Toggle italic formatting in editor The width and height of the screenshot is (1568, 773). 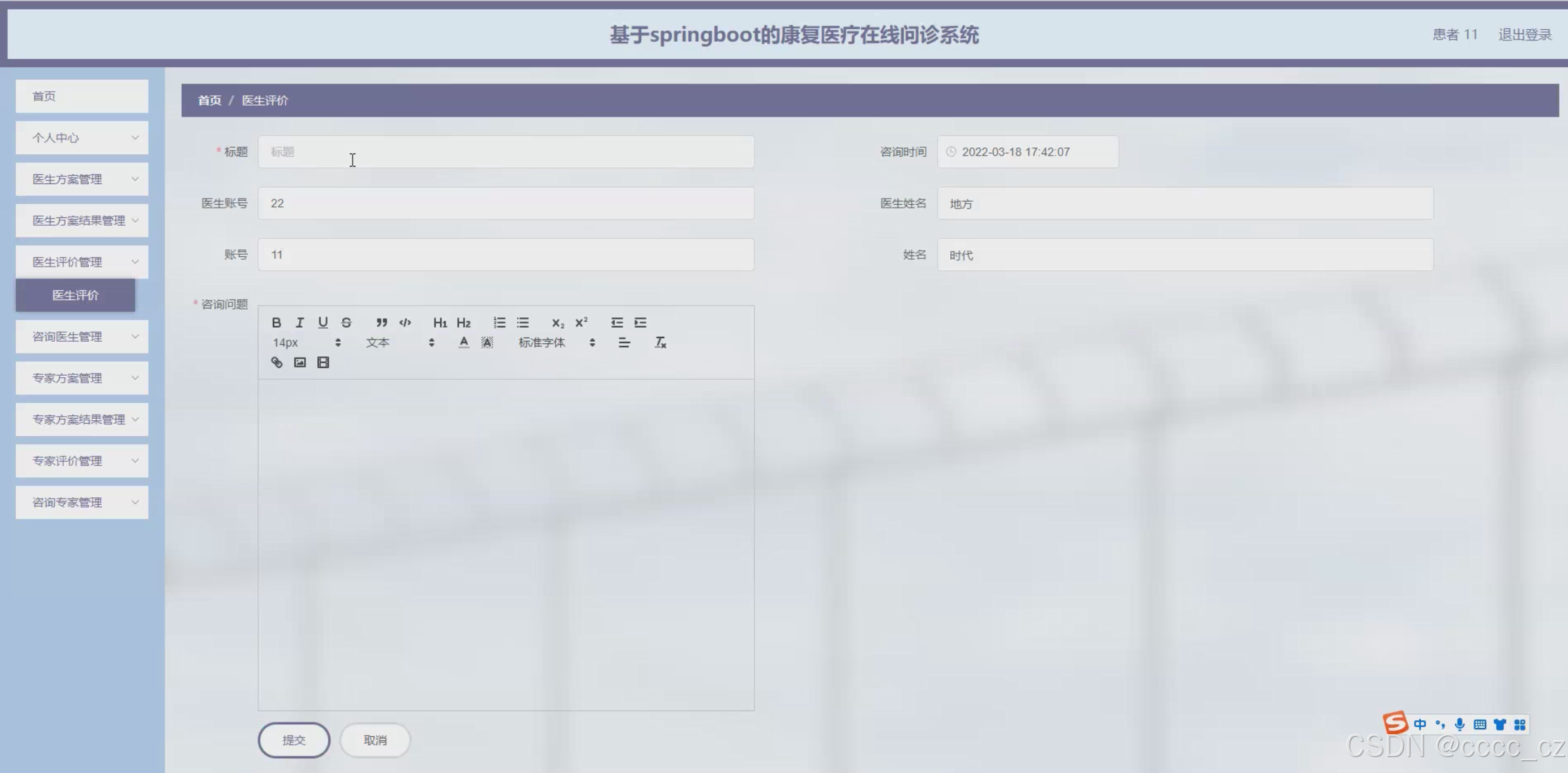tap(300, 322)
